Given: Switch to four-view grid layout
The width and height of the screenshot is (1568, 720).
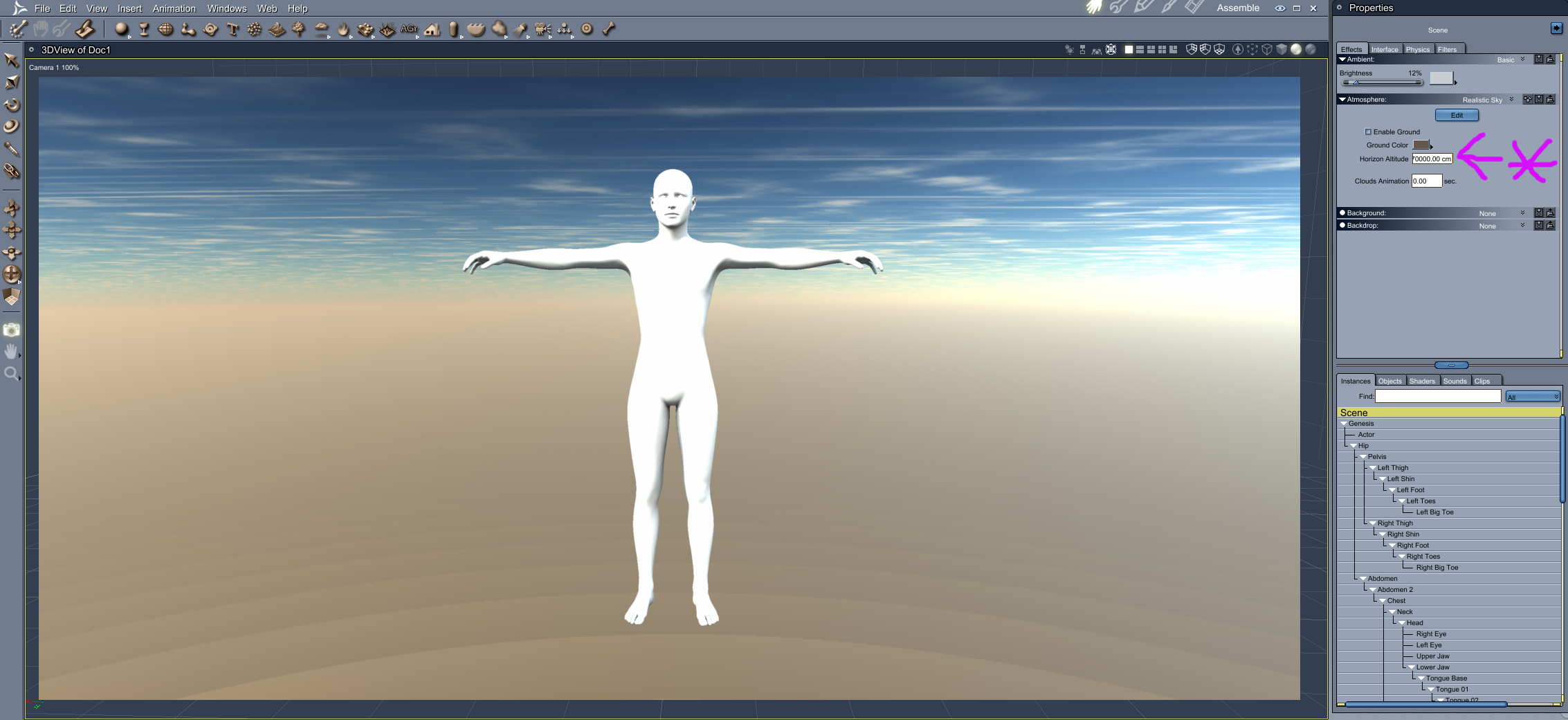Looking at the screenshot, I should [1162, 50].
